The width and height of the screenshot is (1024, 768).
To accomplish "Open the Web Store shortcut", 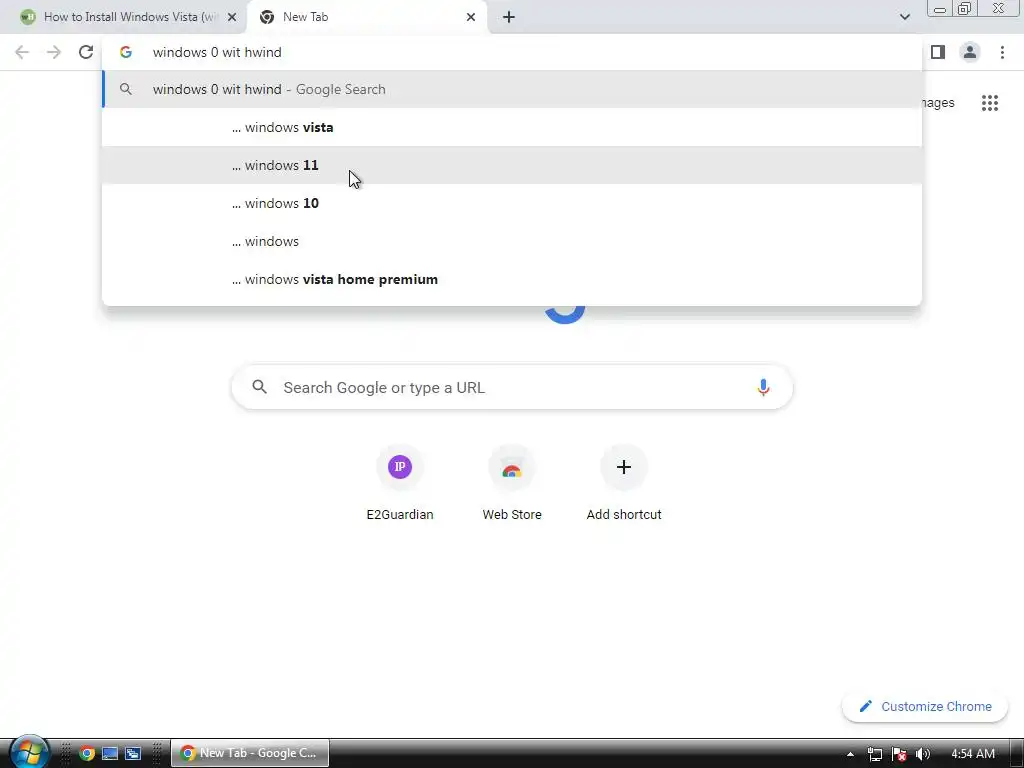I will pyautogui.click(x=512, y=483).
